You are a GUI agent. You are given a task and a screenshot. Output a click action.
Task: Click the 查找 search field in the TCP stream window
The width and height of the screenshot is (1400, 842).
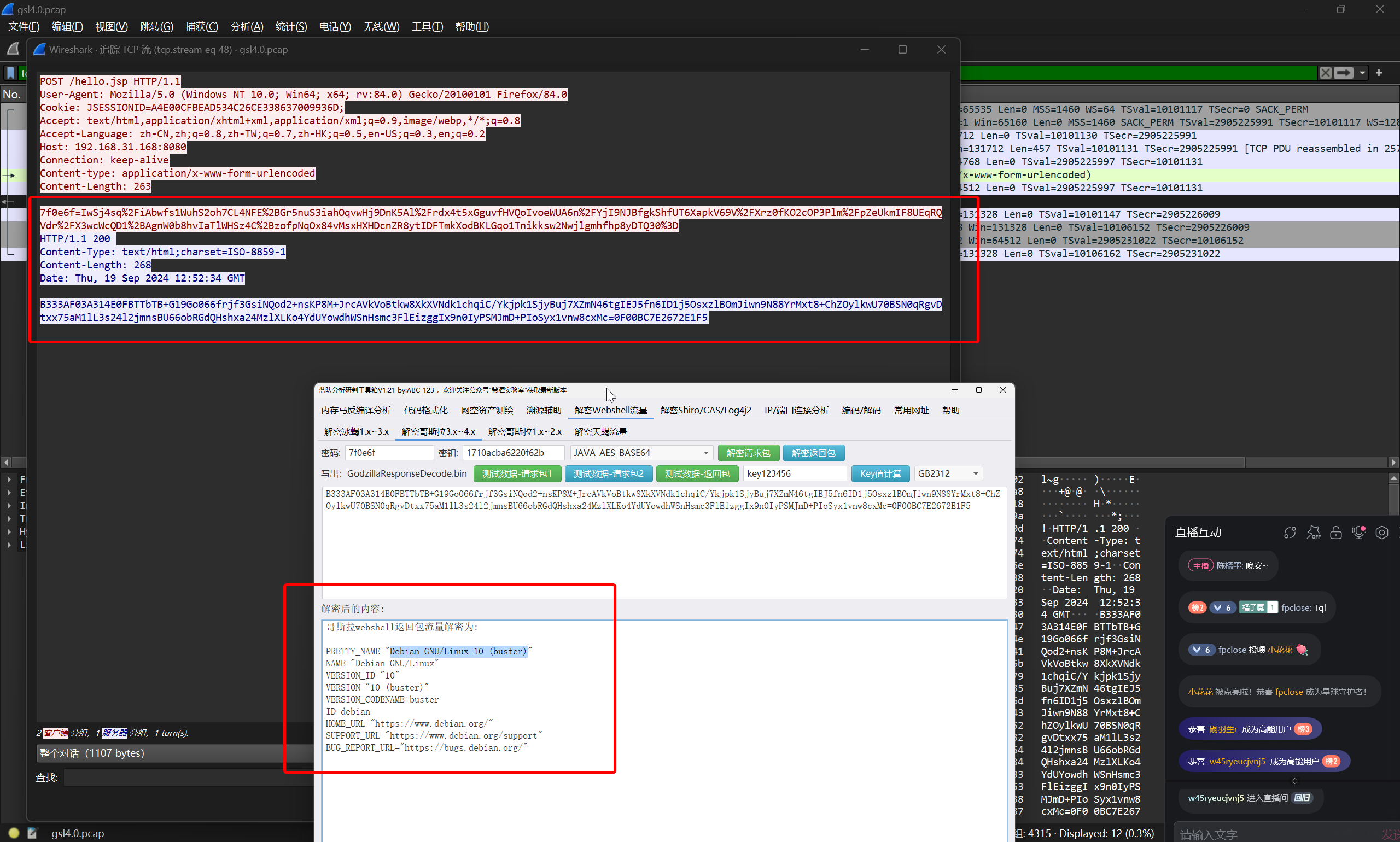189,777
